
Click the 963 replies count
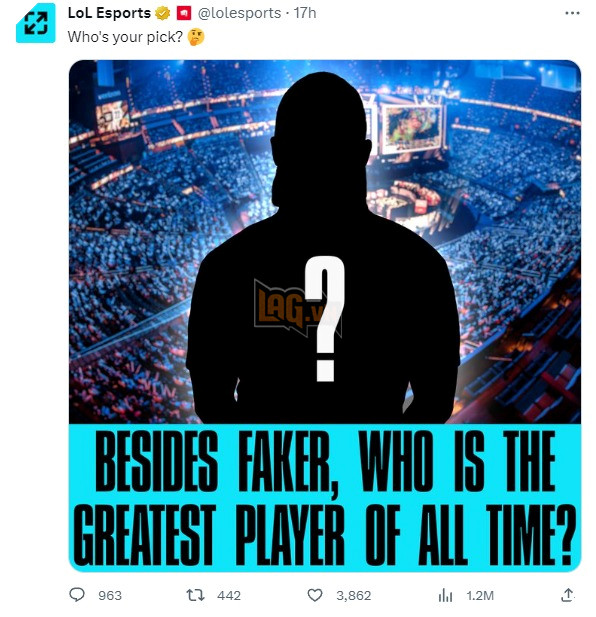[110, 595]
